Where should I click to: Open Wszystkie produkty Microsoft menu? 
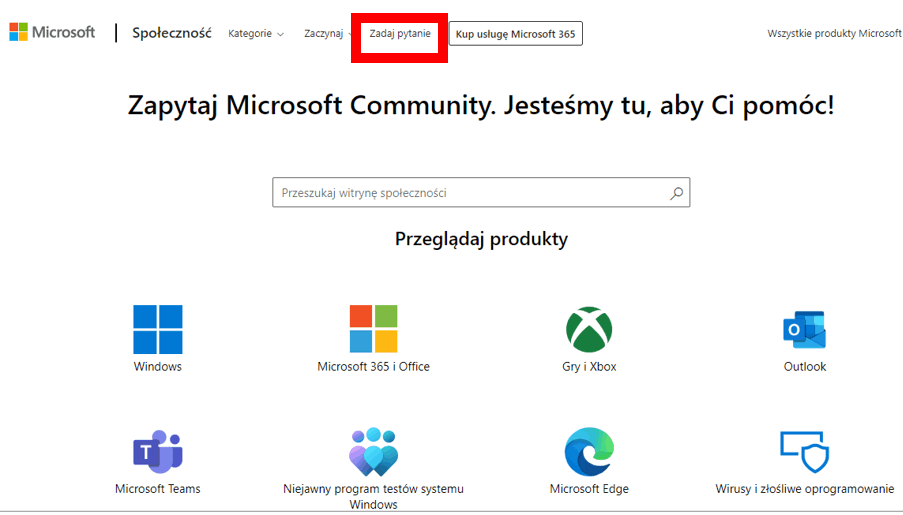[834, 33]
